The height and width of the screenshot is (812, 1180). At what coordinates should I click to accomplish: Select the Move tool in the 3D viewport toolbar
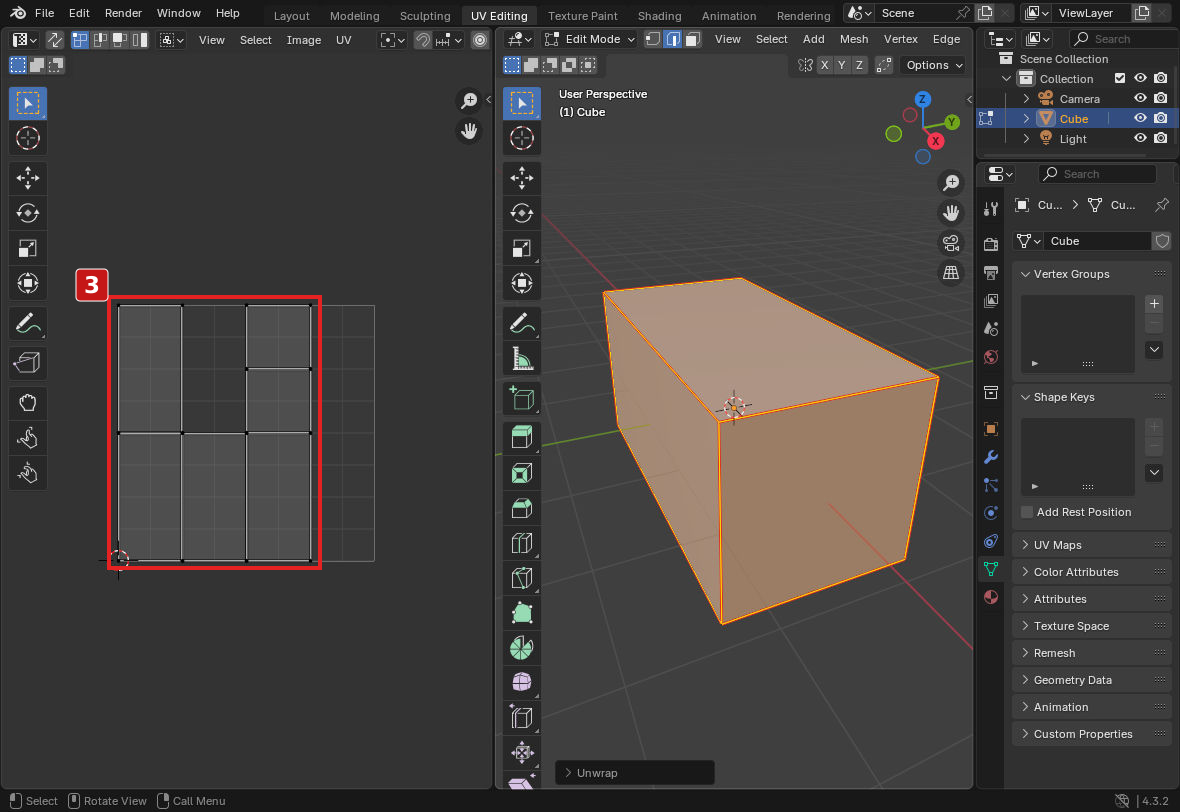[522, 178]
